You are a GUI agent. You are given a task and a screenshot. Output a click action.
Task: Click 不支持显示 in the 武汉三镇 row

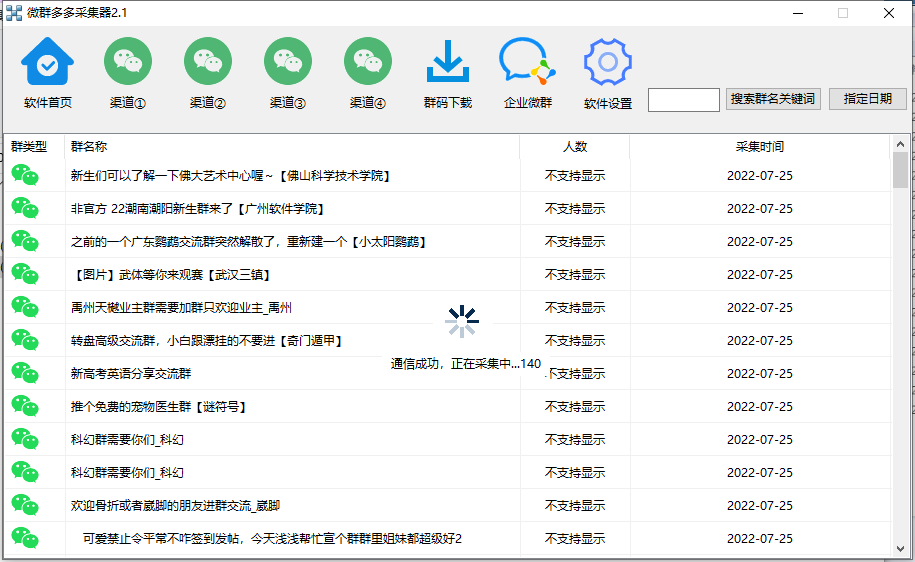575,274
